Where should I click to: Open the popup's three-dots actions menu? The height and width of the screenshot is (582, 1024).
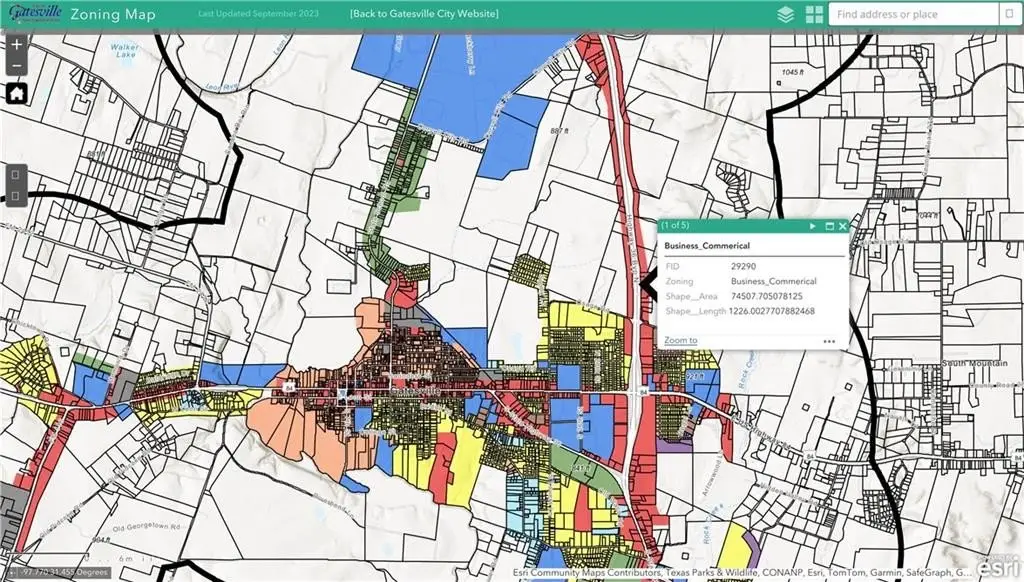[x=829, y=341]
